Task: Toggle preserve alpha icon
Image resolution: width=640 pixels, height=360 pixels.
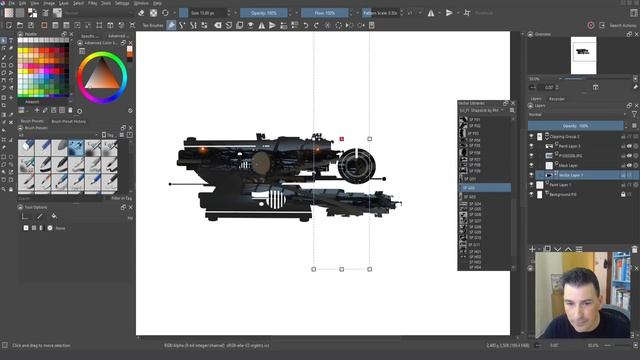Action: click(x=153, y=13)
